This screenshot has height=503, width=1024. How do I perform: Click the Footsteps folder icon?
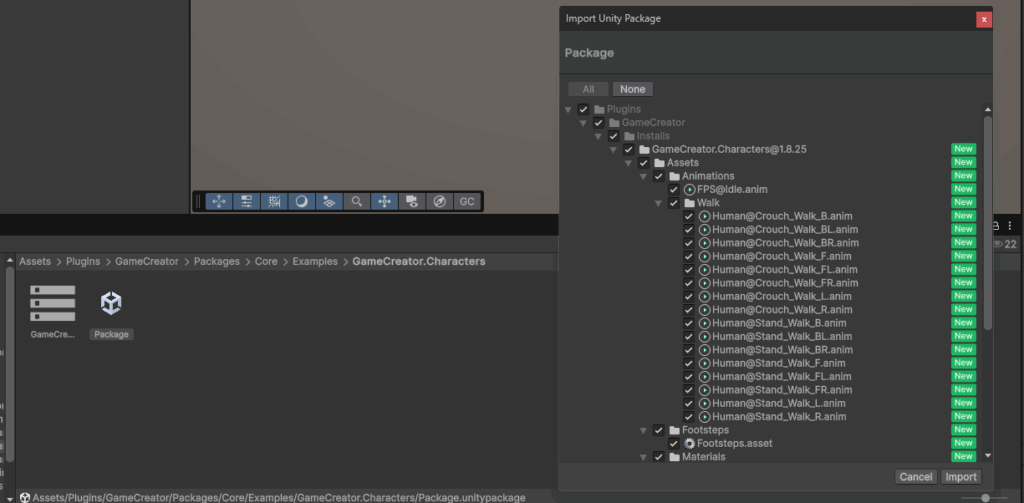[x=675, y=430]
